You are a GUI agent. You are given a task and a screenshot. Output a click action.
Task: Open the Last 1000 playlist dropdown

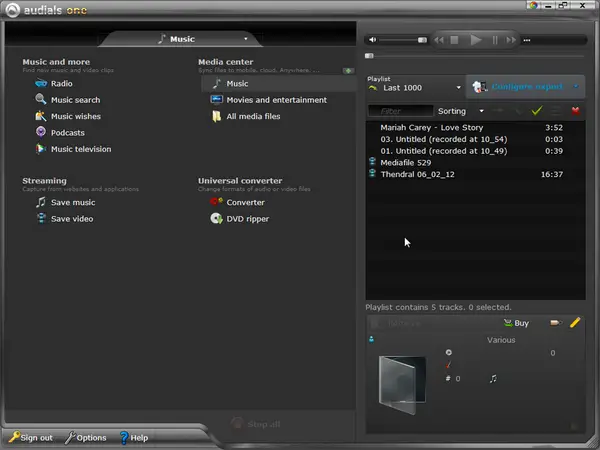coord(458,88)
